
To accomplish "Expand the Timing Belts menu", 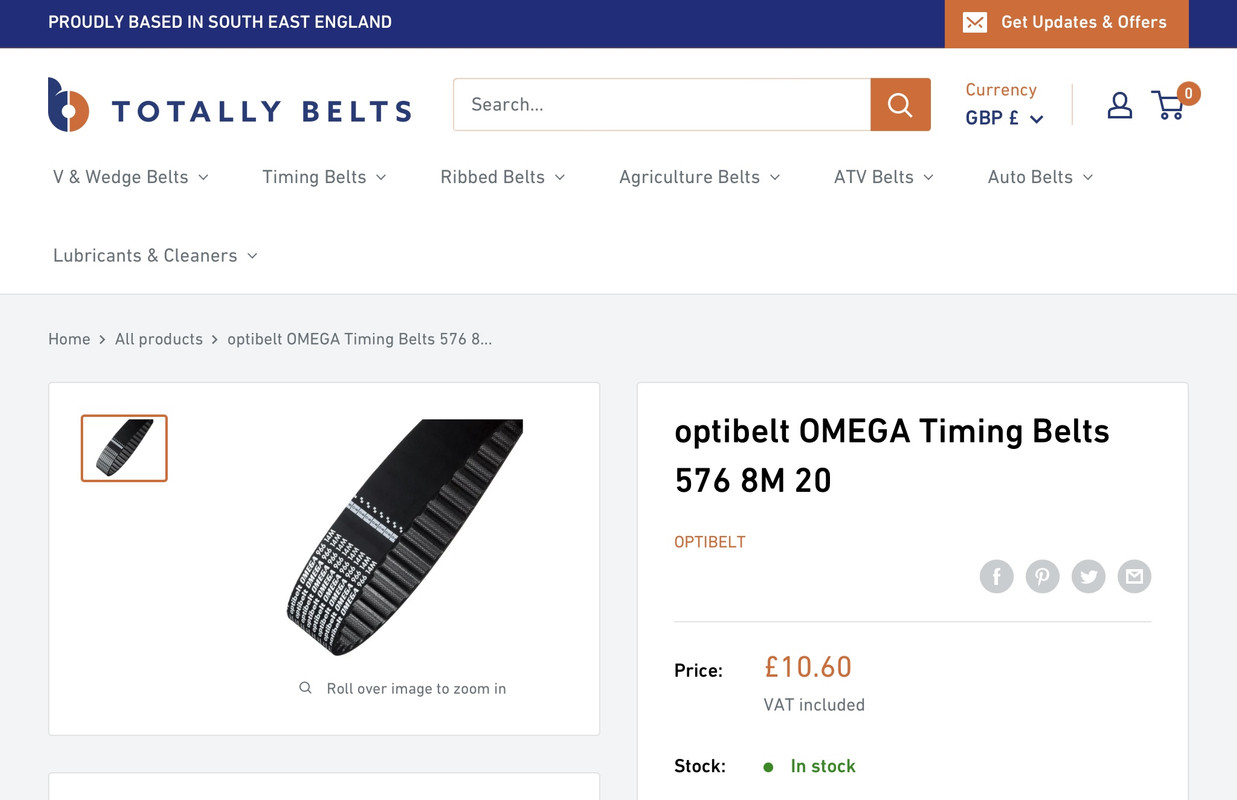I will tap(324, 177).
